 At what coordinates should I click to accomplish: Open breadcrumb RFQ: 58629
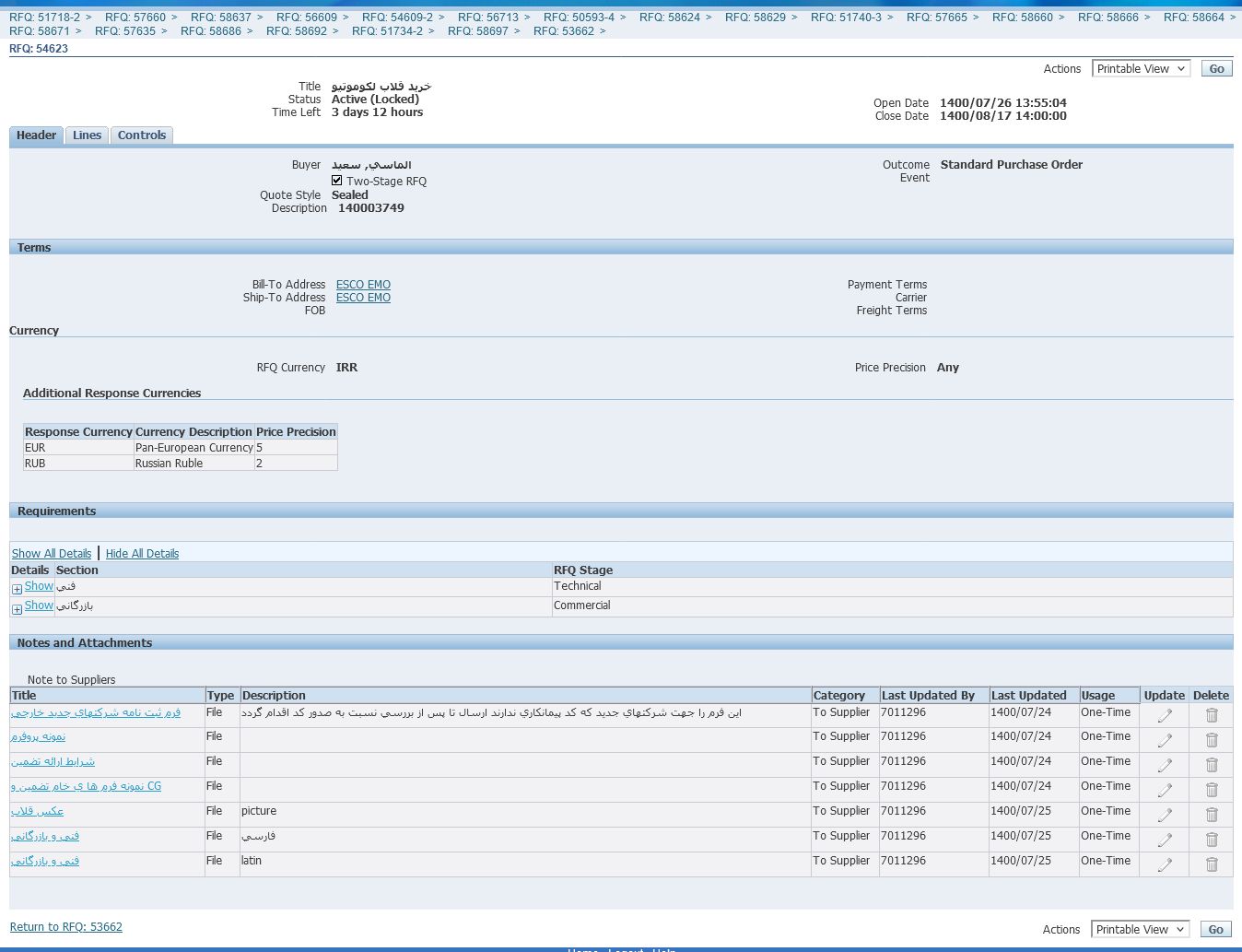(x=756, y=18)
